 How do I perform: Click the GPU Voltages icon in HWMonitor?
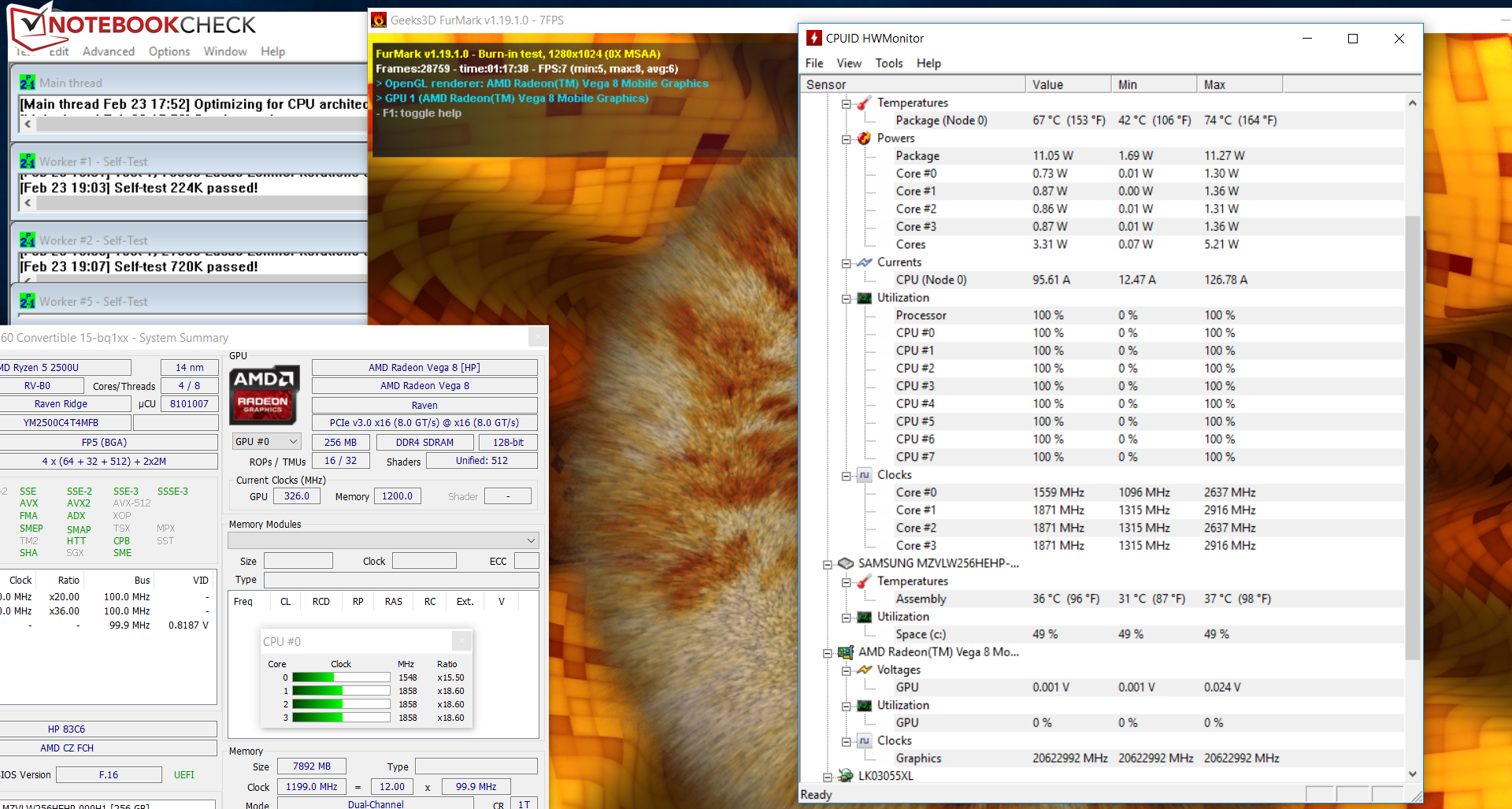pyautogui.click(x=864, y=670)
